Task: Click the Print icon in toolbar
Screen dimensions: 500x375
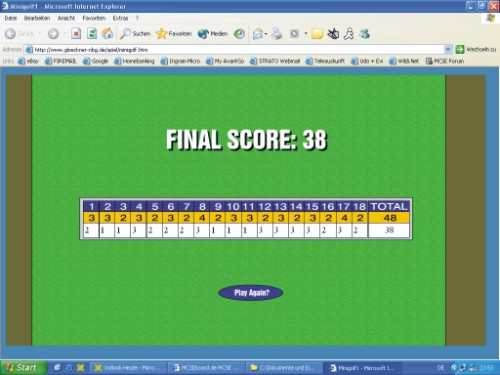Action: [x=277, y=34]
